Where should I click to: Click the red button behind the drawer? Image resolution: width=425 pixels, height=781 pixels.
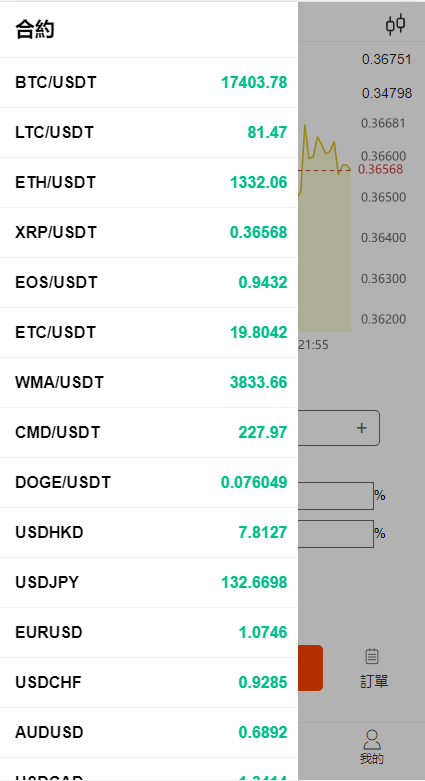click(310, 668)
